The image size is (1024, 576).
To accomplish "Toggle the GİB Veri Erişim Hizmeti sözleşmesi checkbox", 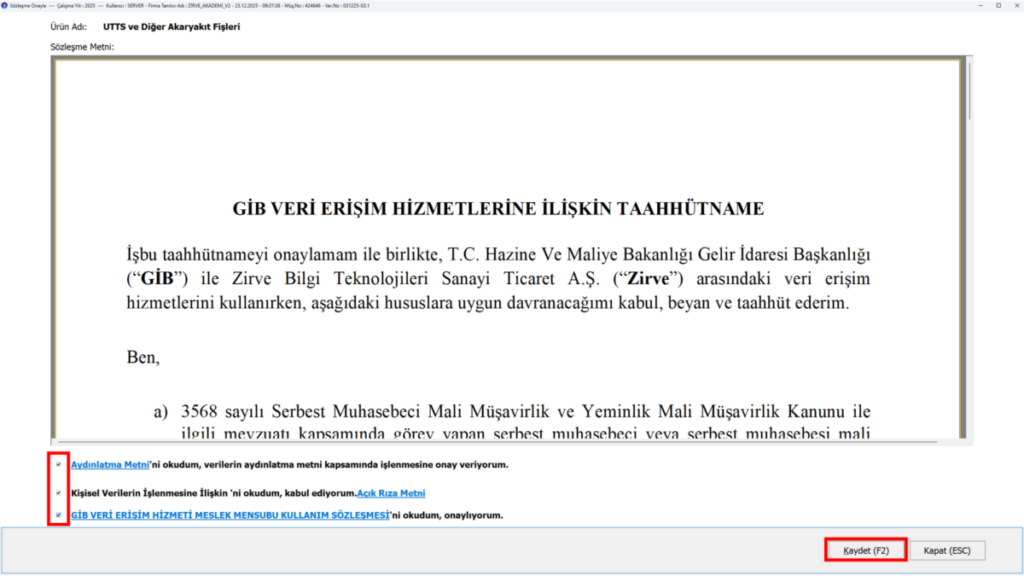I will 58,515.
